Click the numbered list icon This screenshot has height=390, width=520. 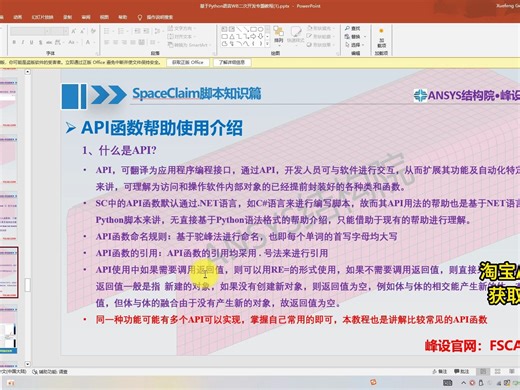tap(121, 31)
